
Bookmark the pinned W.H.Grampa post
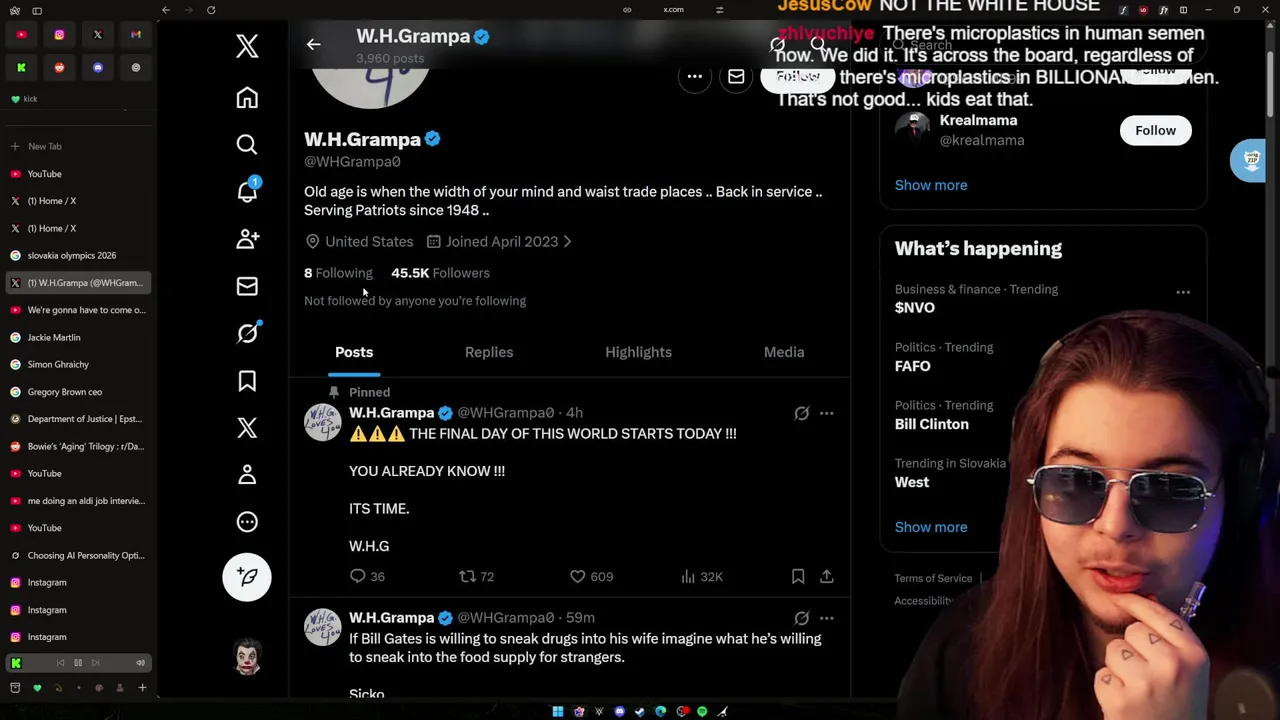click(798, 576)
